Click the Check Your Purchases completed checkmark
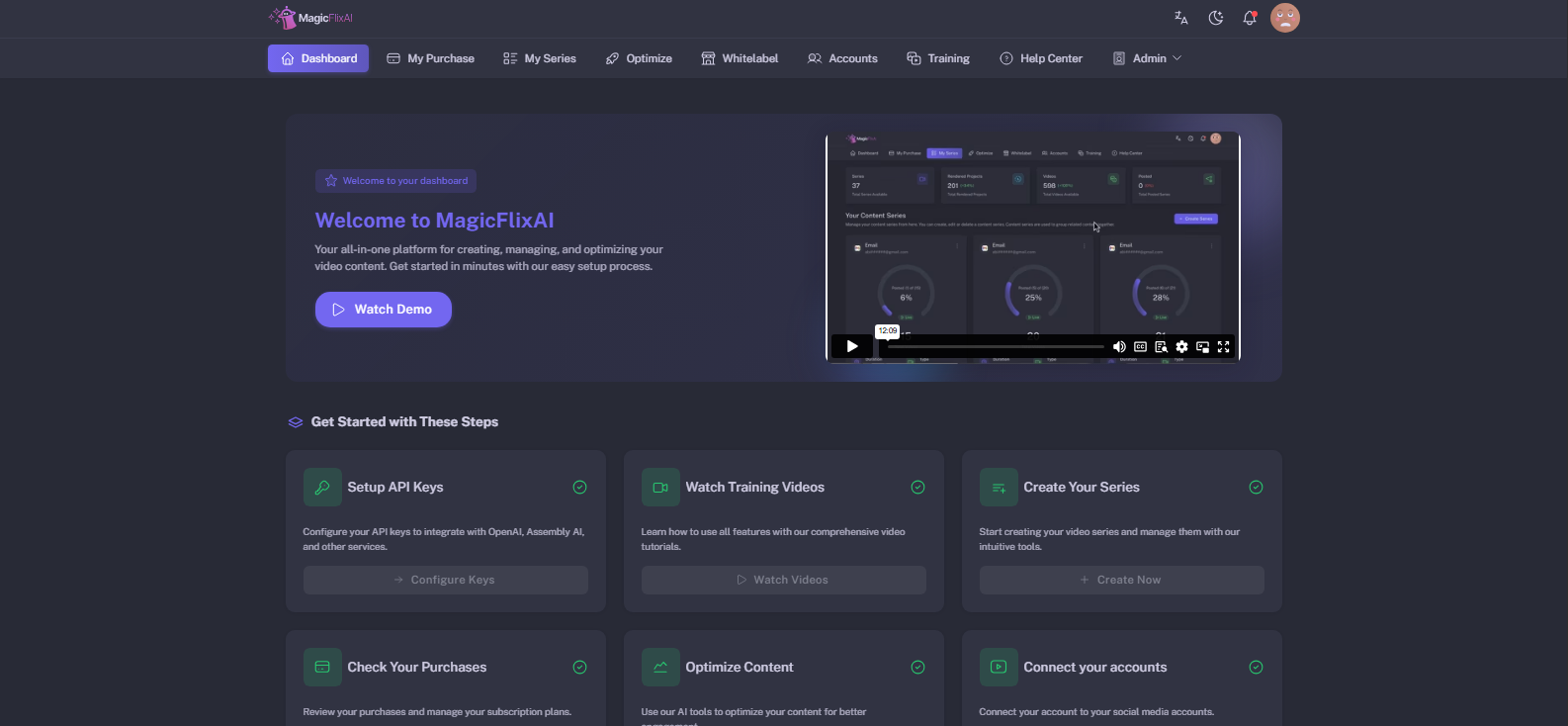This screenshot has width=1568, height=726. (x=580, y=668)
